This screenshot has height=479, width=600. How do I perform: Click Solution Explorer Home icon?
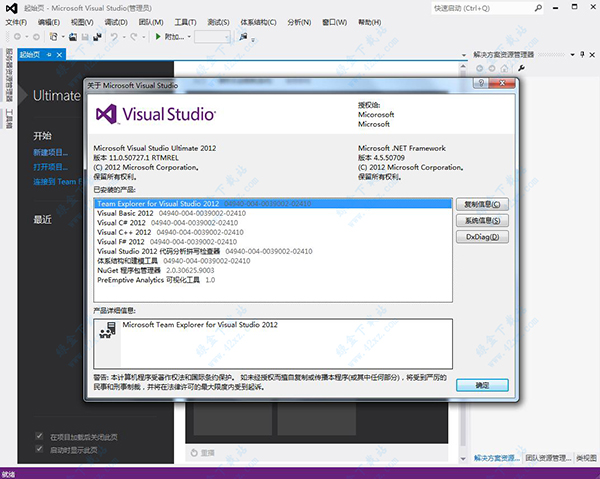(x=504, y=68)
